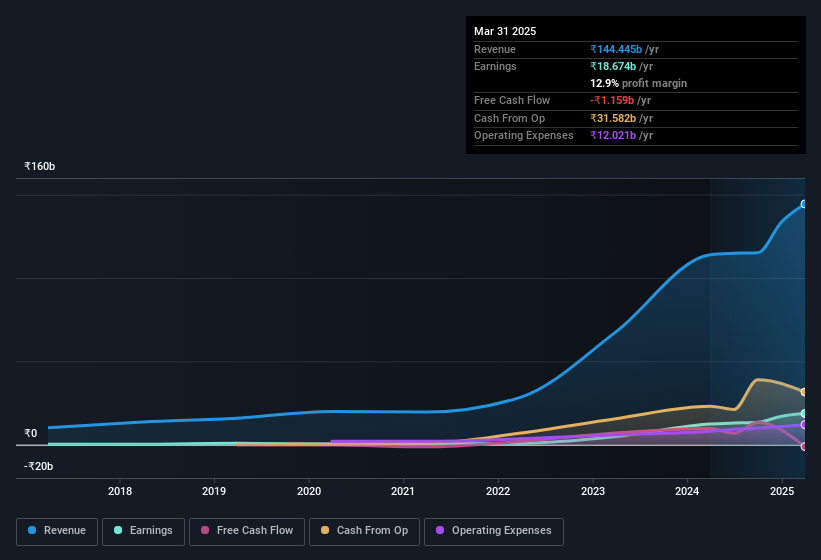
Task: Click the -₹20b y-axis label
Action: click(x=38, y=466)
